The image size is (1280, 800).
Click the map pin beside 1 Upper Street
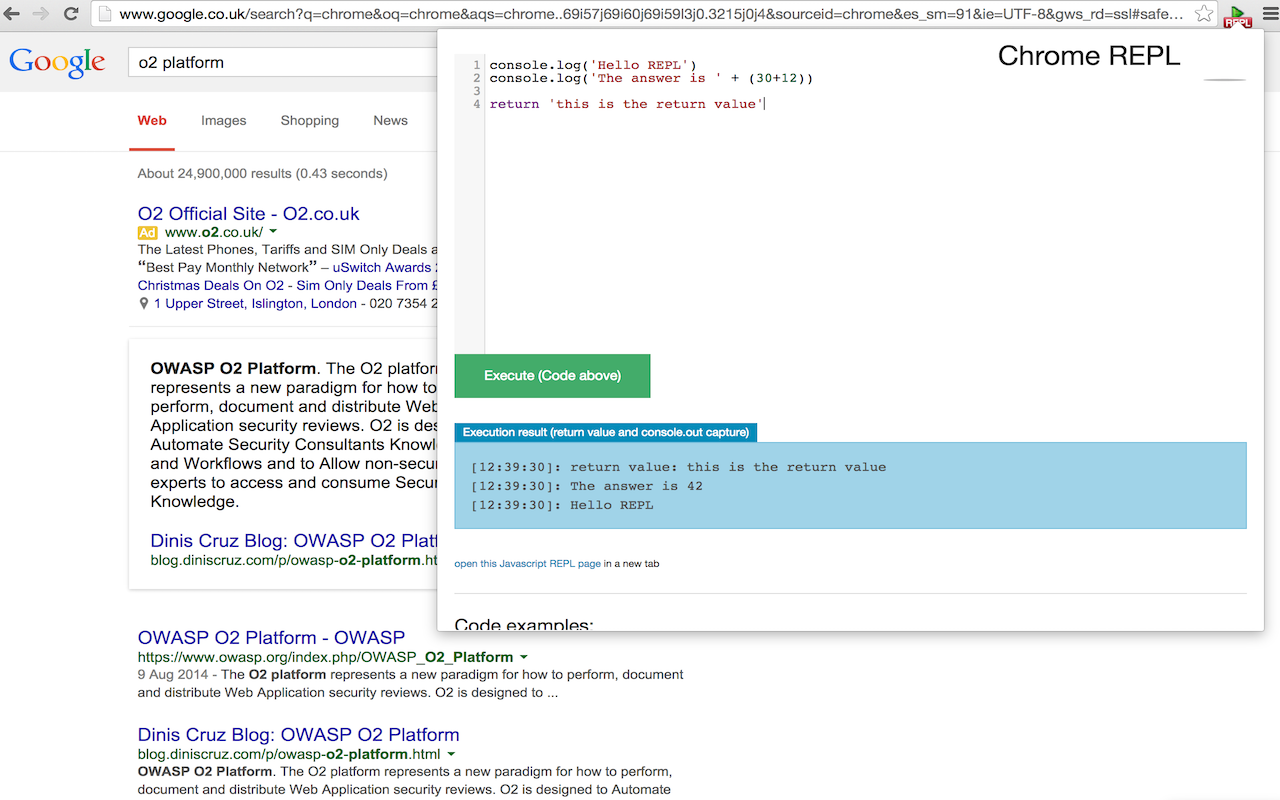tap(143, 304)
